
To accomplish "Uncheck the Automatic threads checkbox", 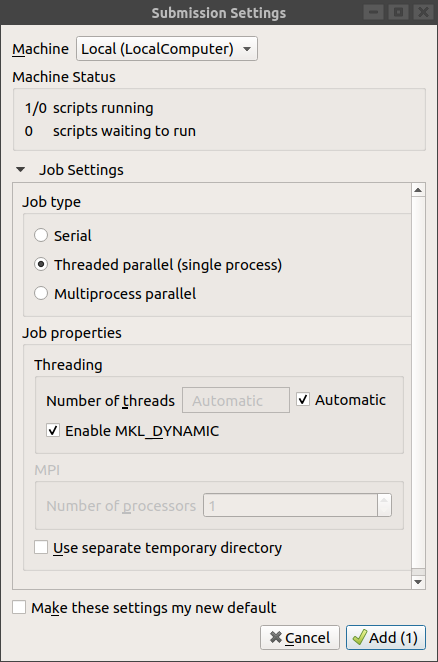I will click(303, 399).
